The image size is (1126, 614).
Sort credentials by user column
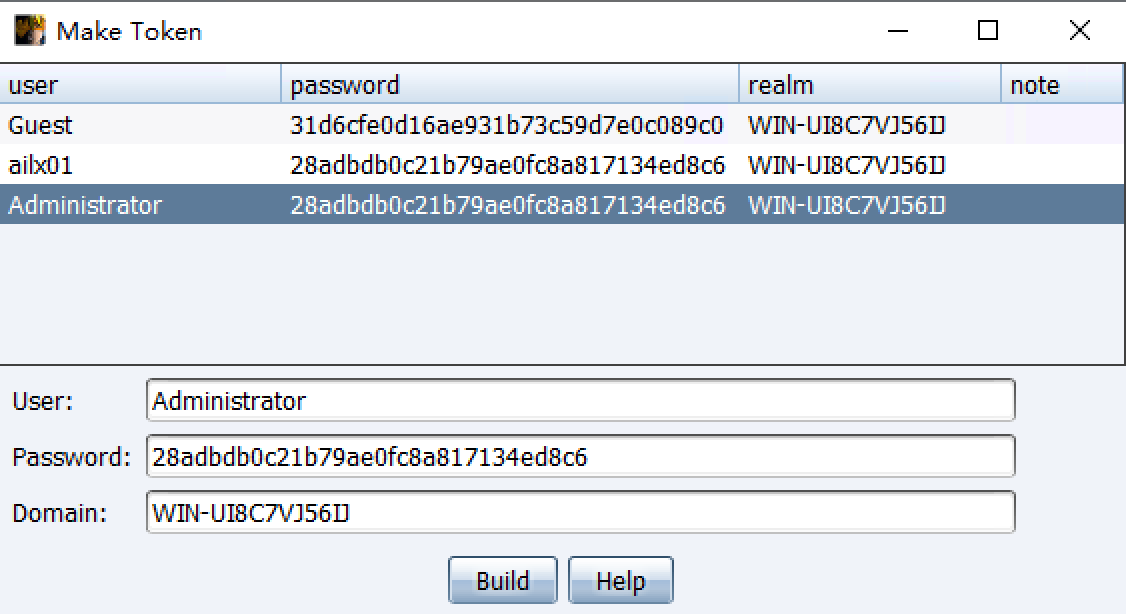point(140,85)
